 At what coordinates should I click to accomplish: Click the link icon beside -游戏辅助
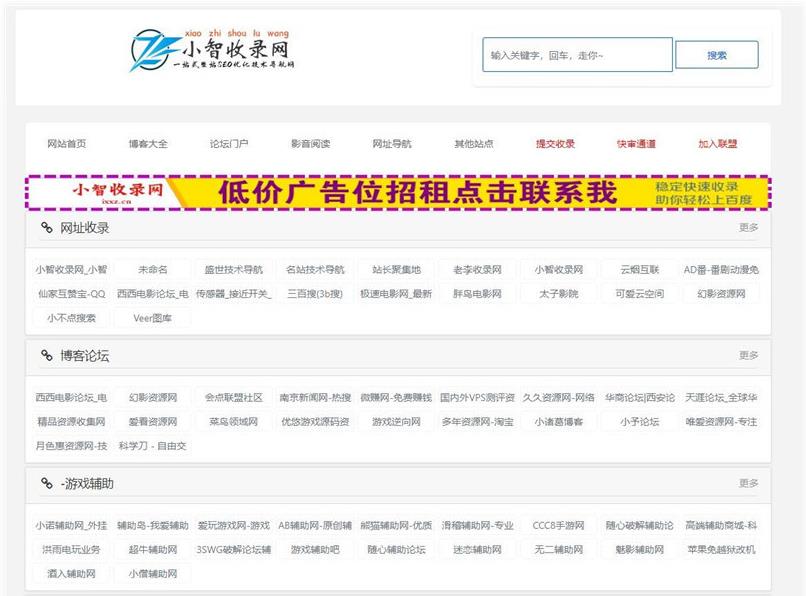[46, 484]
